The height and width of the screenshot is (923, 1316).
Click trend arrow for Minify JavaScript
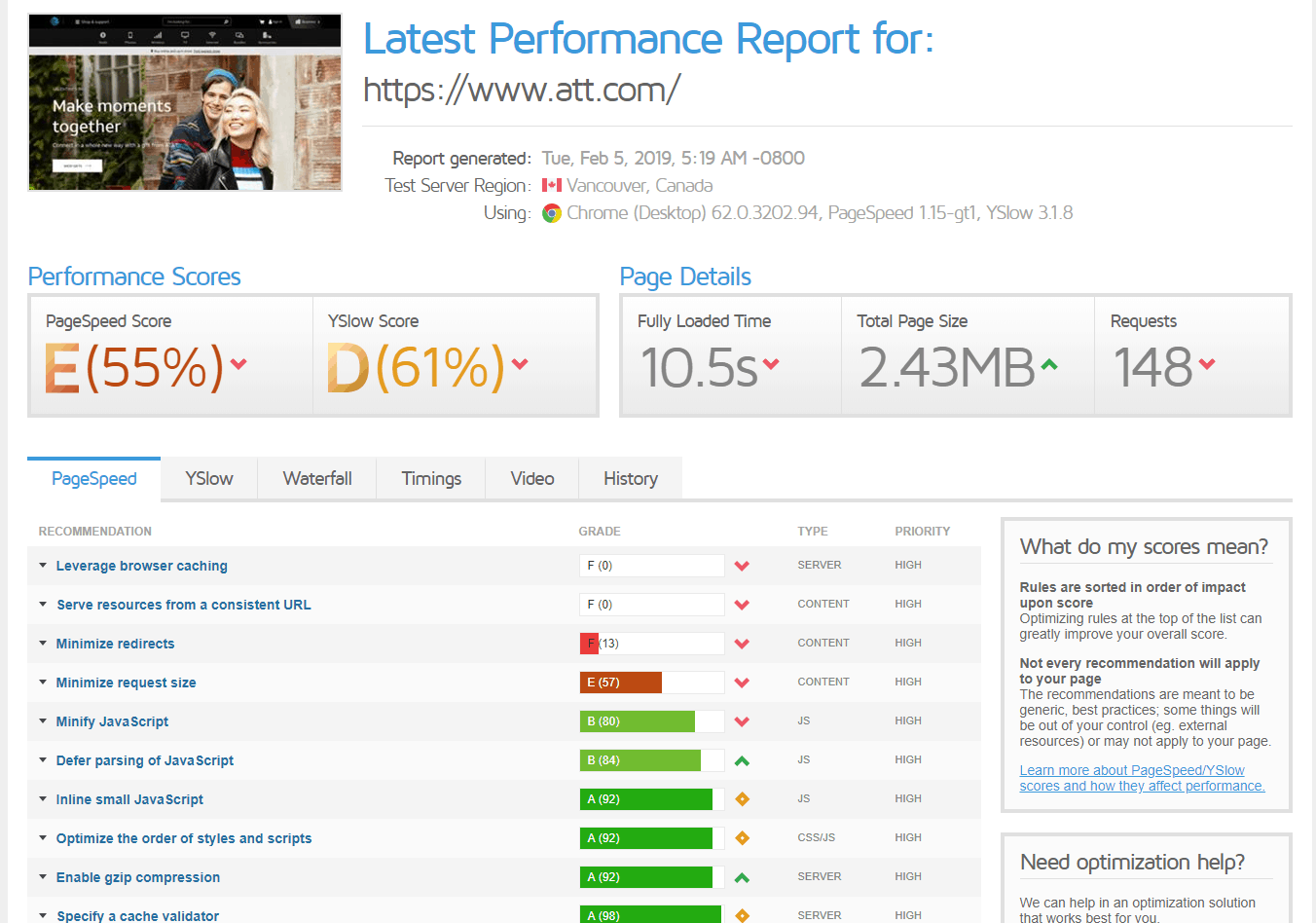pos(742,721)
